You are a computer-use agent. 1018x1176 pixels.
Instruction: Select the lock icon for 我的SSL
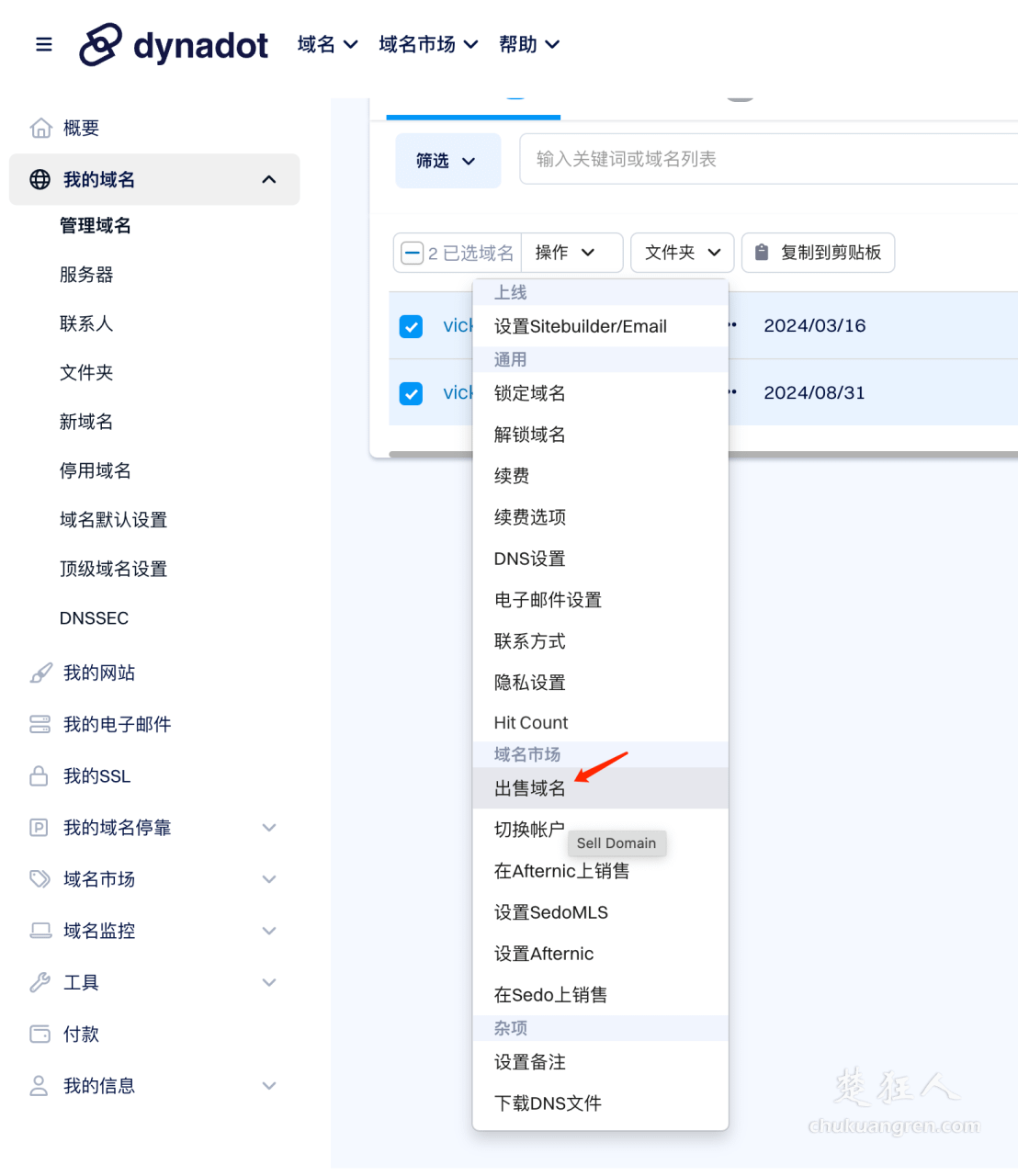coord(40,775)
